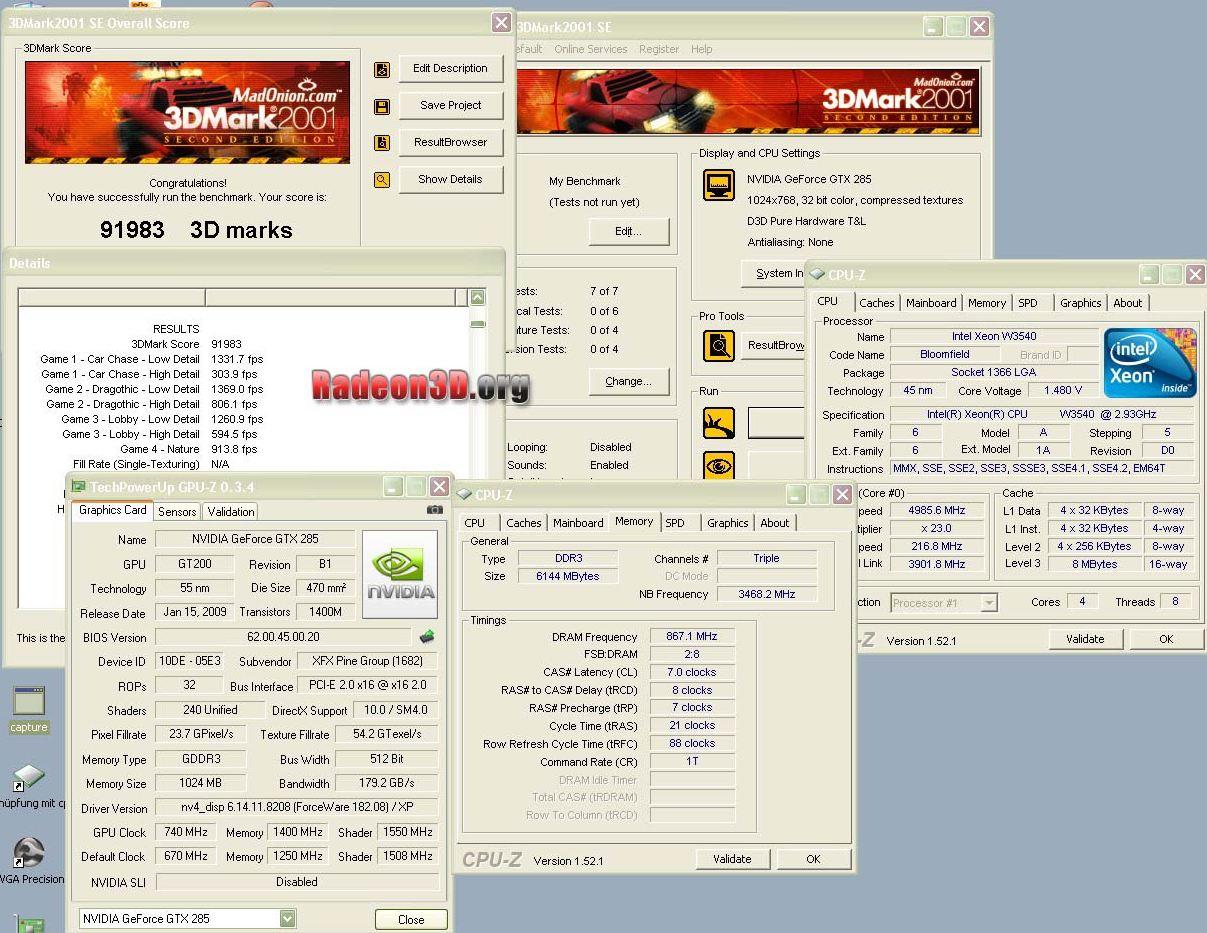The image size is (1207, 933).
Task: Click the Intel Xeon inside logo in CPU-Z
Action: click(1150, 363)
